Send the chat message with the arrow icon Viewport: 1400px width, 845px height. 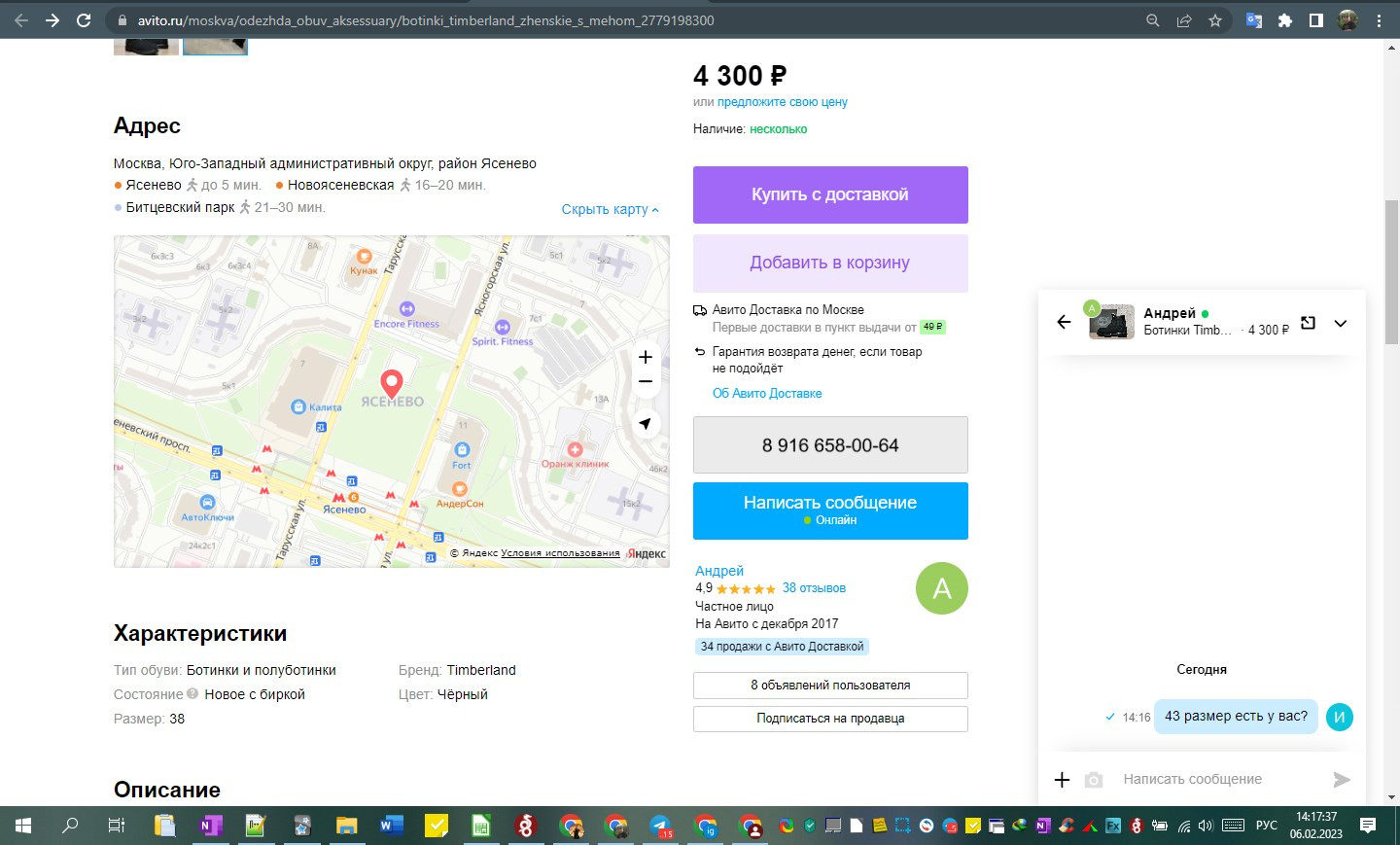click(1342, 779)
